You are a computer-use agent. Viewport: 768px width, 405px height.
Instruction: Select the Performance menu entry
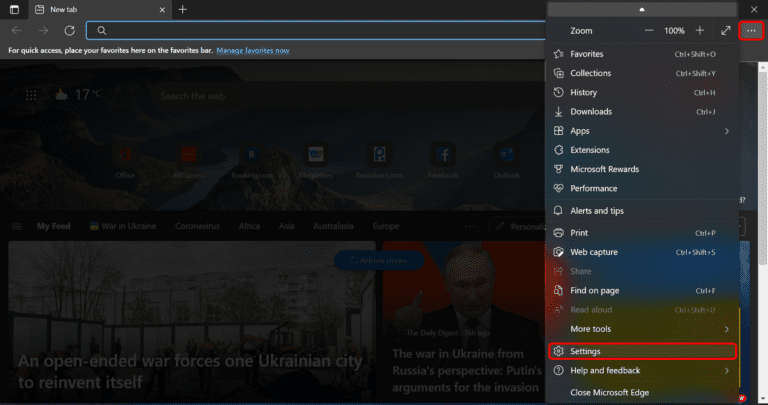click(642, 188)
